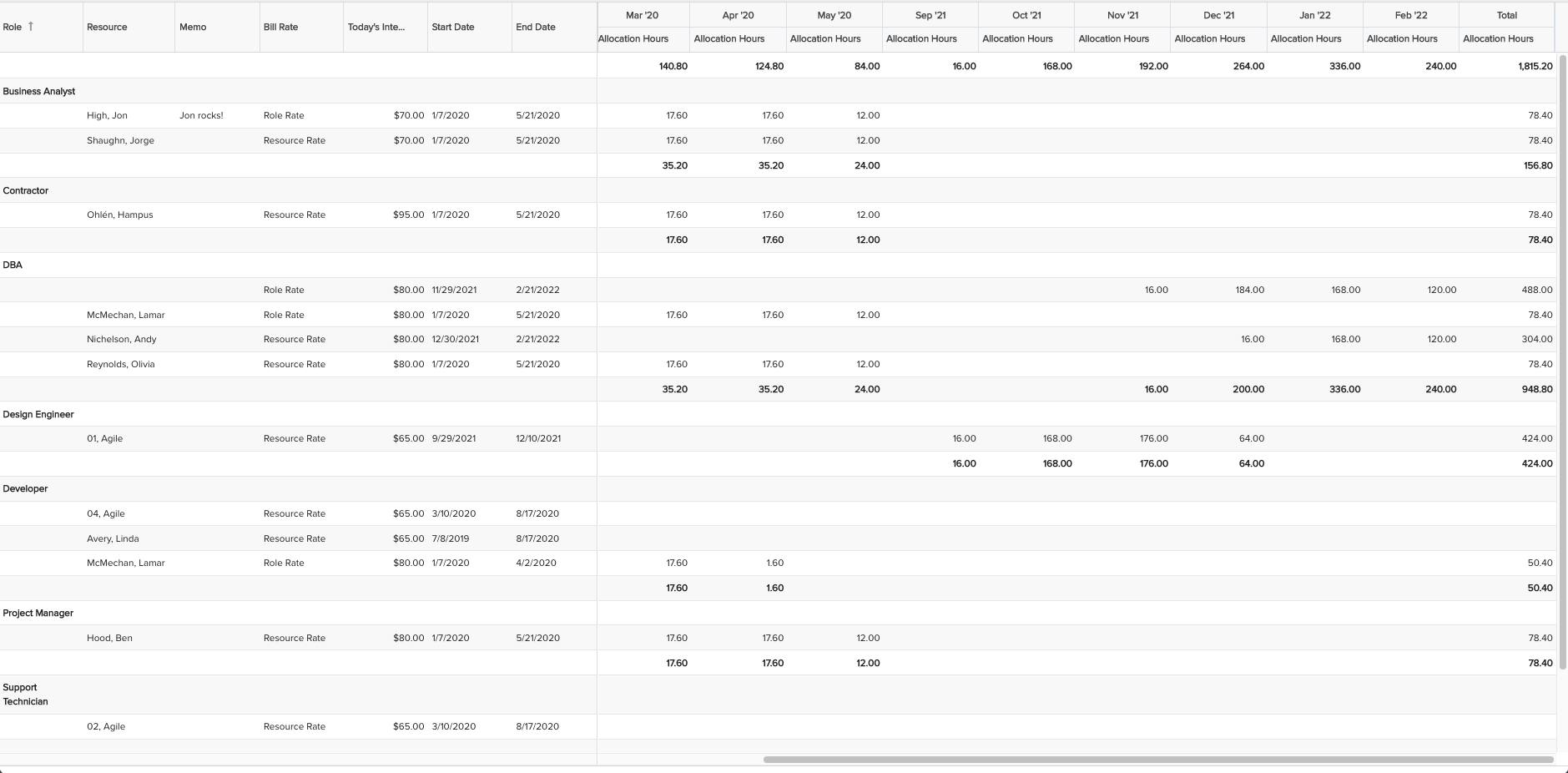The height and width of the screenshot is (773, 1568).
Task: Select resource Ohlén, Hampus
Action: pyautogui.click(x=119, y=215)
